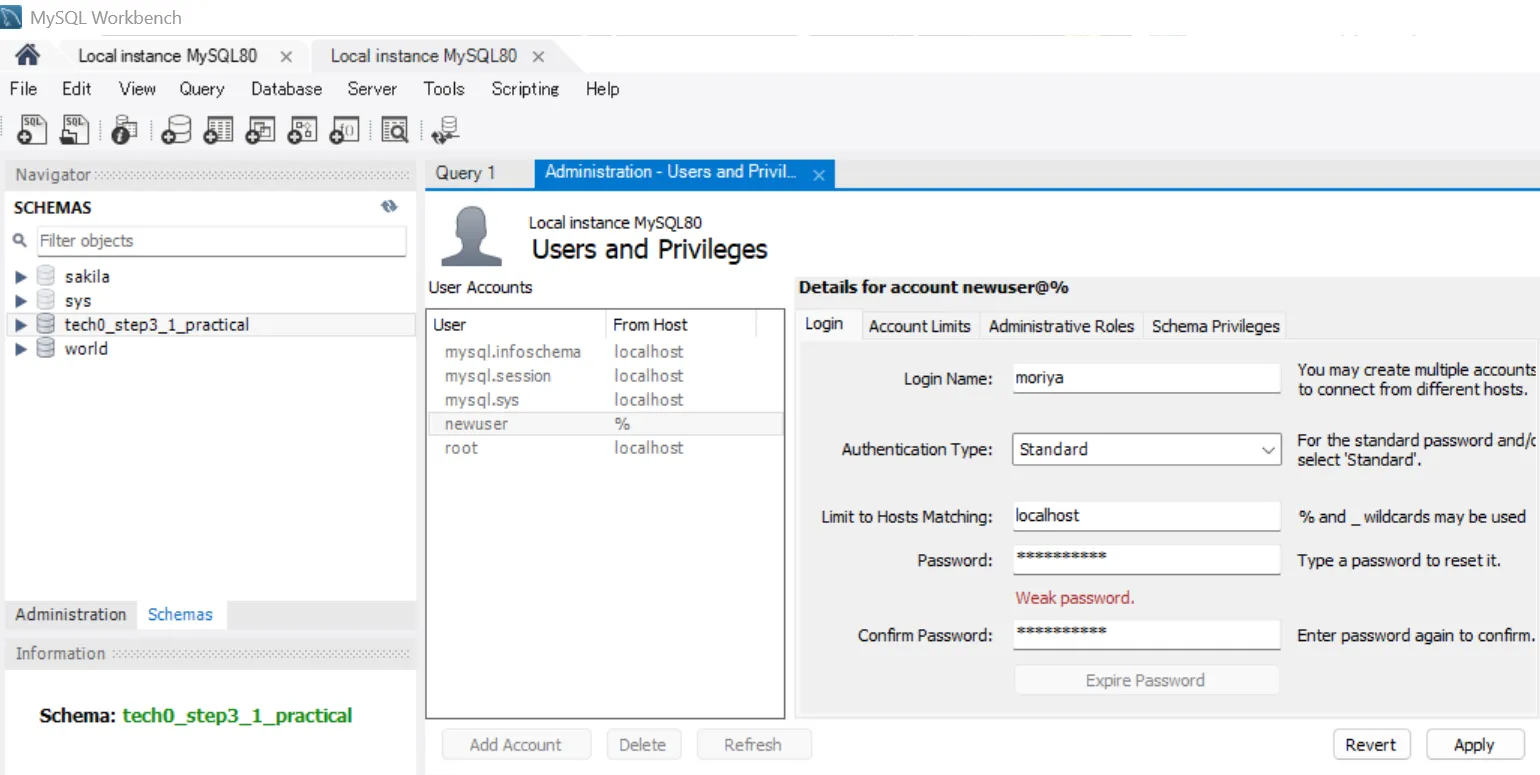Click the Limit to Hosts Matching field
This screenshot has width=1540, height=775.
1146,516
